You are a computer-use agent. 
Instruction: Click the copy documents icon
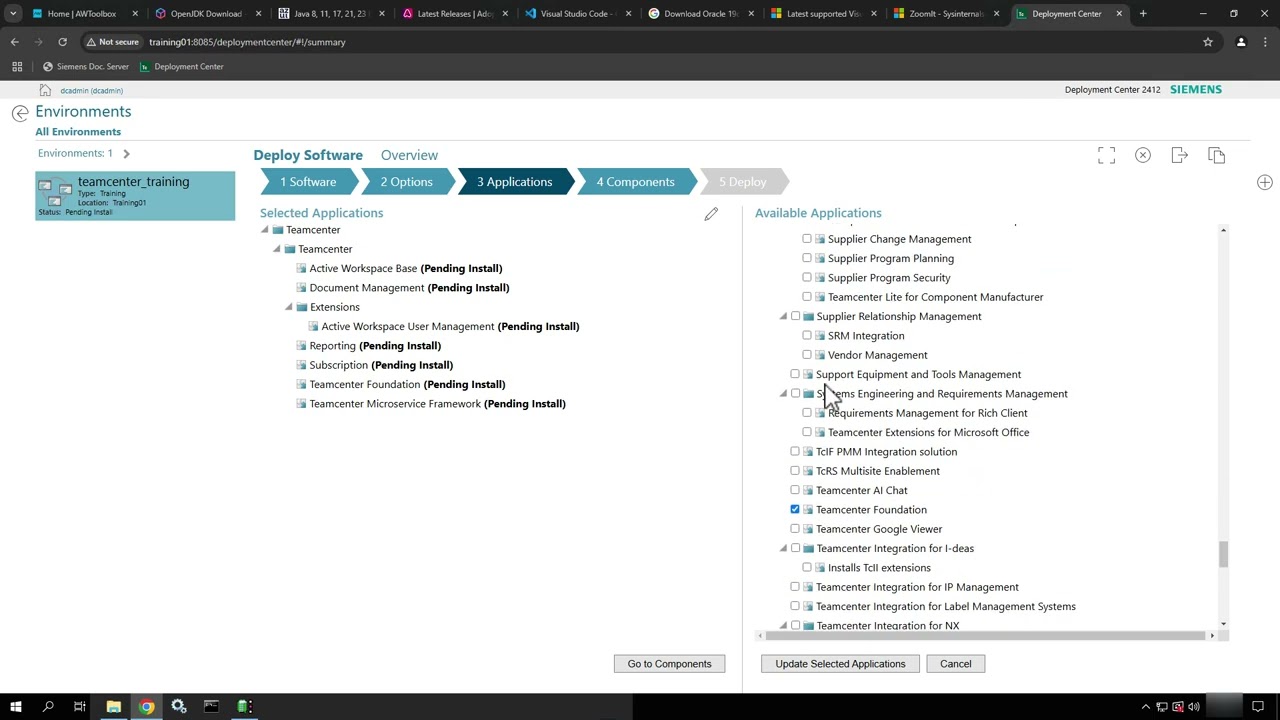point(1217,155)
